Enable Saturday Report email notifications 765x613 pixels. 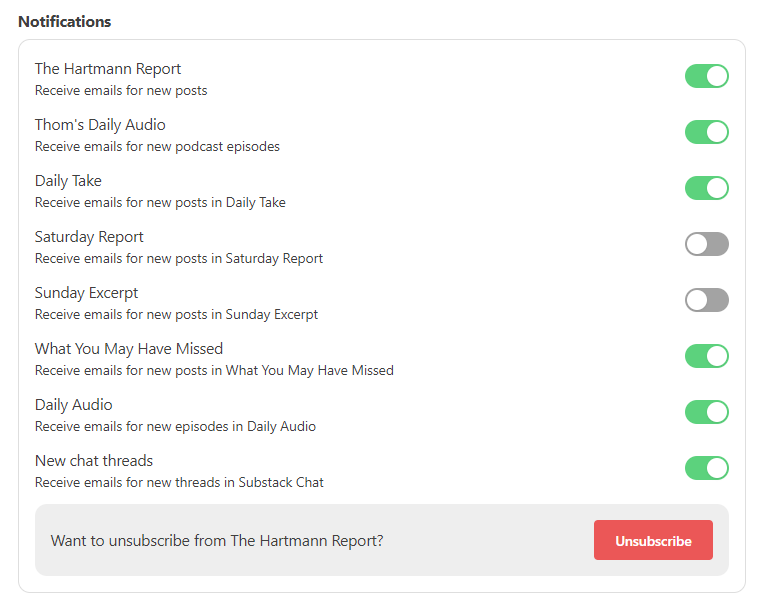pos(706,244)
